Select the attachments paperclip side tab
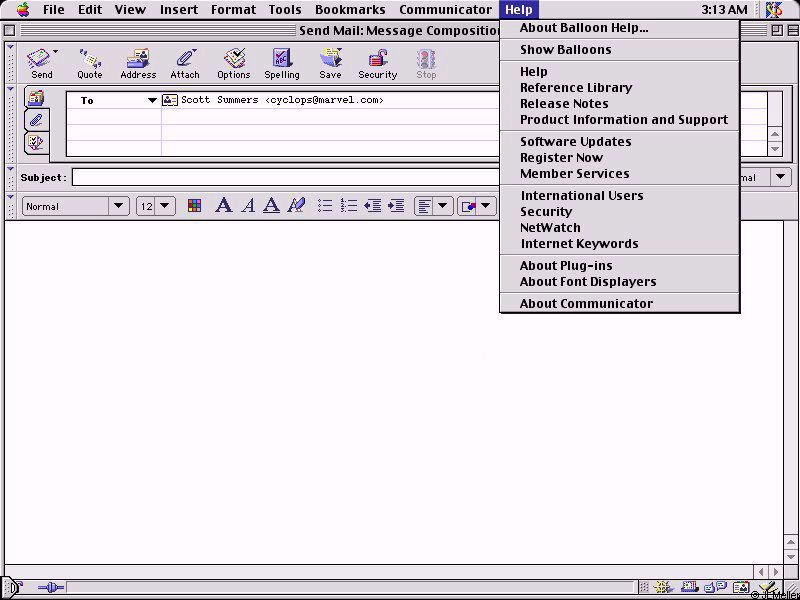The height and width of the screenshot is (600, 800). [36, 120]
